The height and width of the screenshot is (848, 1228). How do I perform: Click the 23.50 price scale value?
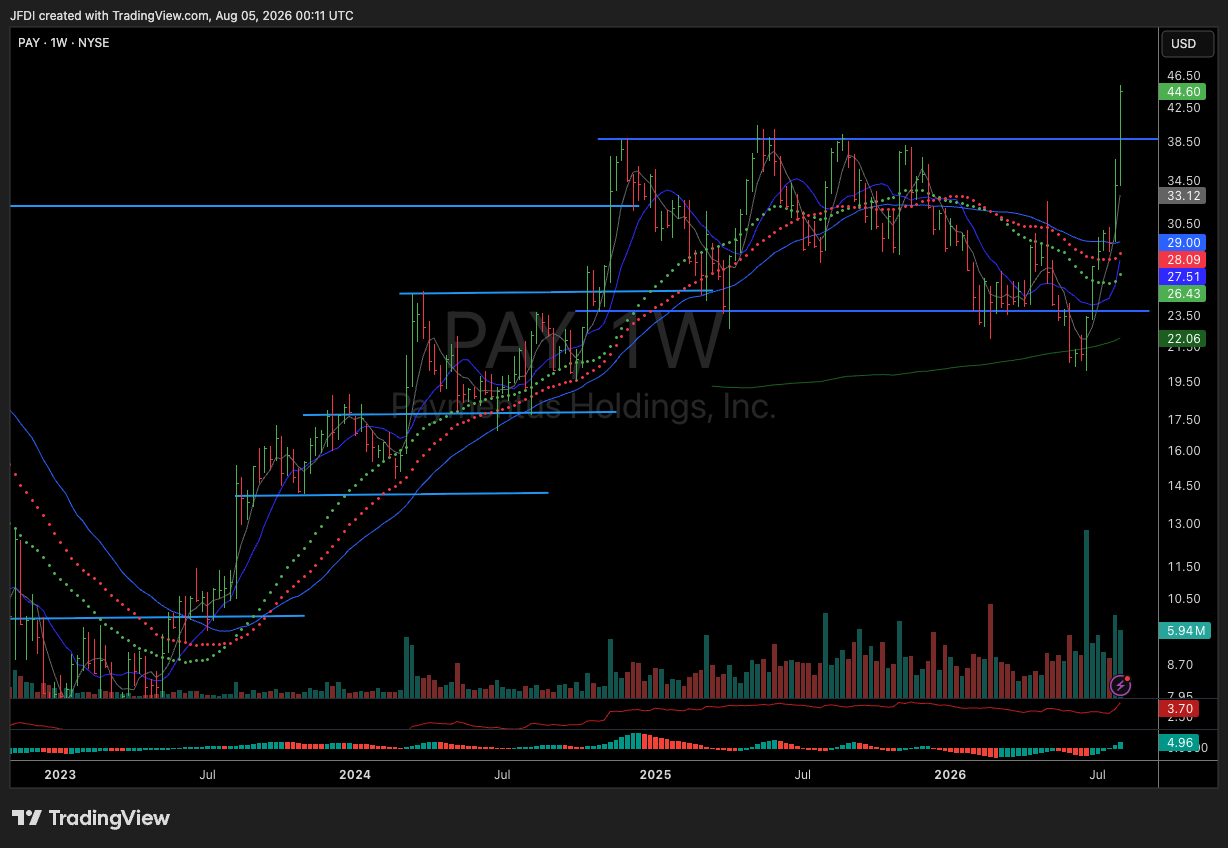click(x=1183, y=315)
